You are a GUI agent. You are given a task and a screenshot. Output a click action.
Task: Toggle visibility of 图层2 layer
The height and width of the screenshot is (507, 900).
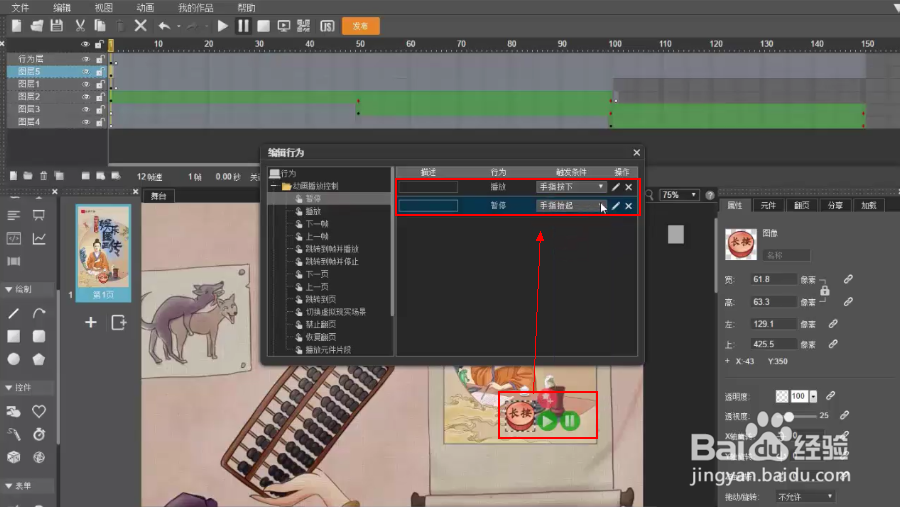tap(86, 97)
